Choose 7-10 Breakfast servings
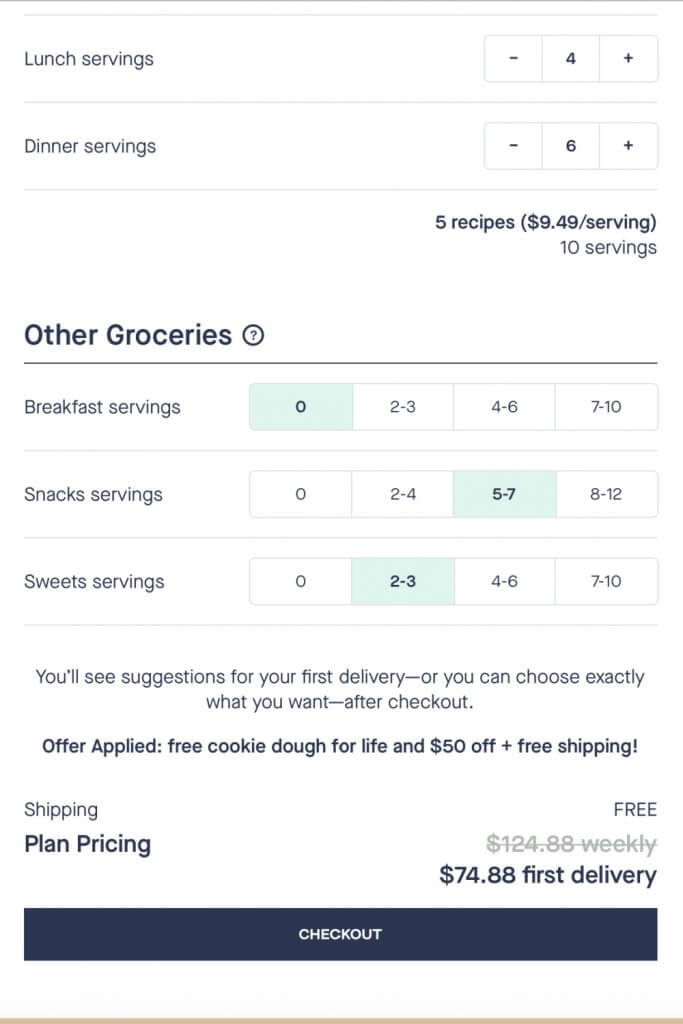Viewport: 683px width, 1024px height. 606,407
